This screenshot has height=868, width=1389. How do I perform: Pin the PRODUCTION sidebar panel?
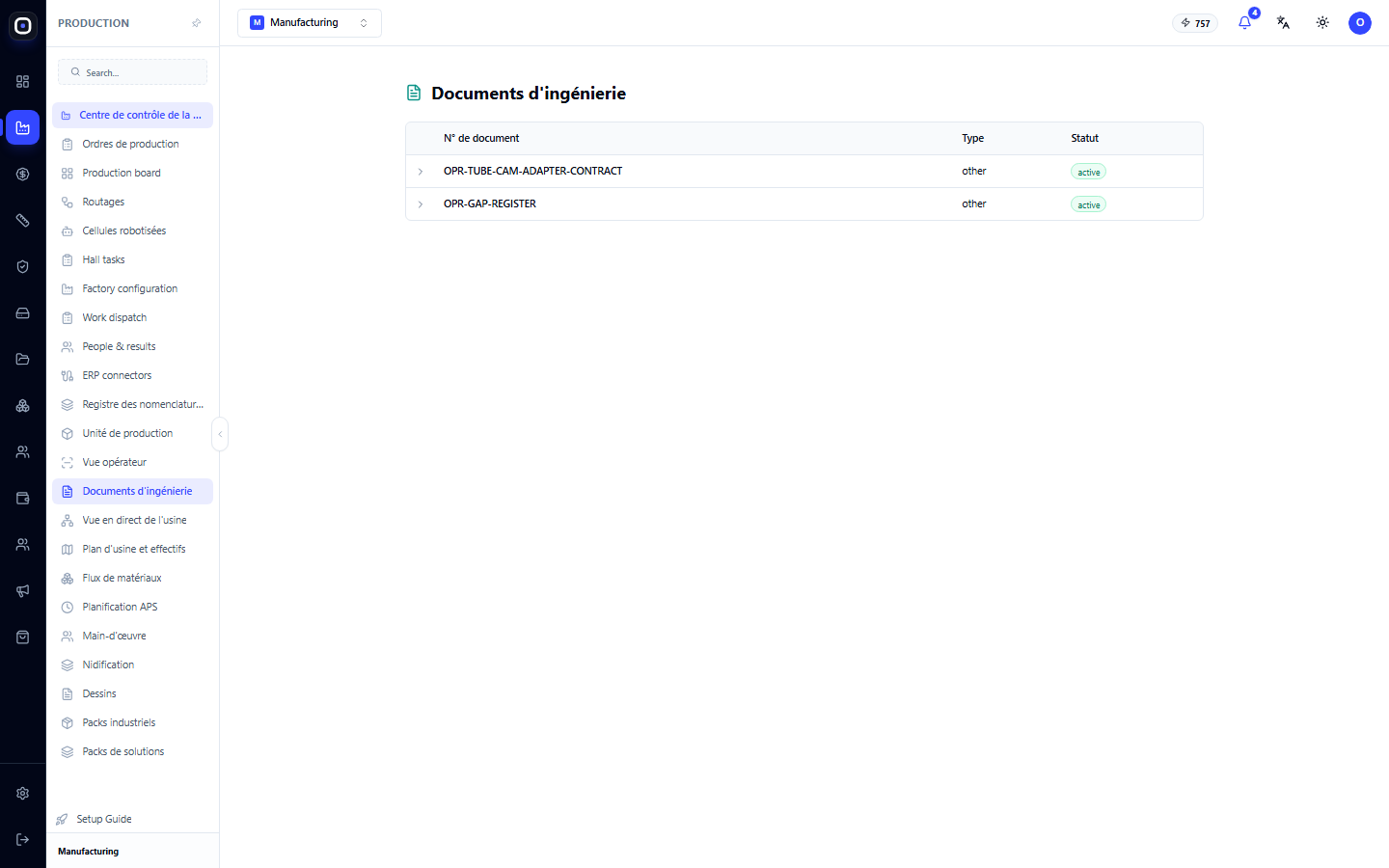point(197,23)
